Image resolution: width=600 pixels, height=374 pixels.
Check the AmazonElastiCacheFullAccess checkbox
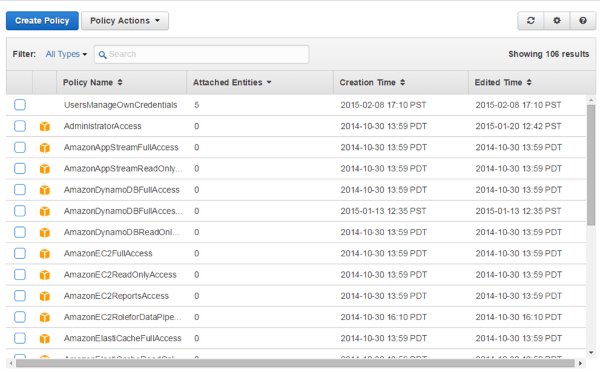(x=20, y=338)
